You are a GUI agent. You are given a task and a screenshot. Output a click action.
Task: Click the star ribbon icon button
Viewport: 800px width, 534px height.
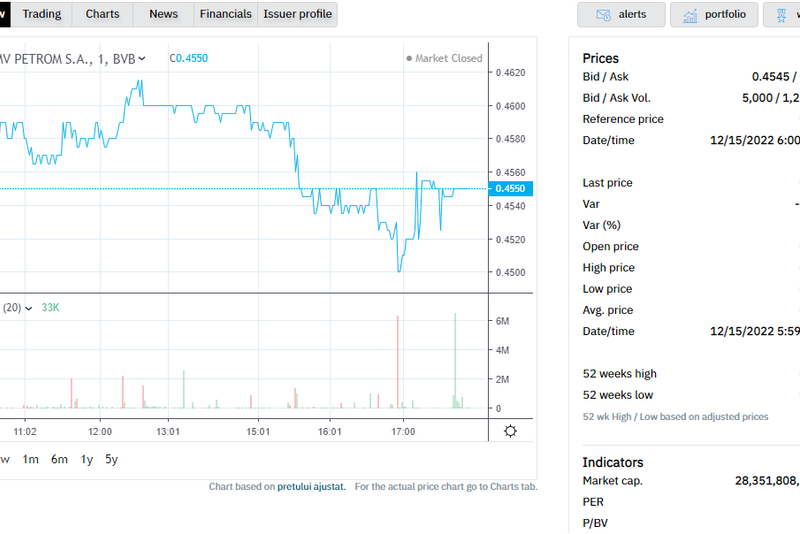[782, 15]
